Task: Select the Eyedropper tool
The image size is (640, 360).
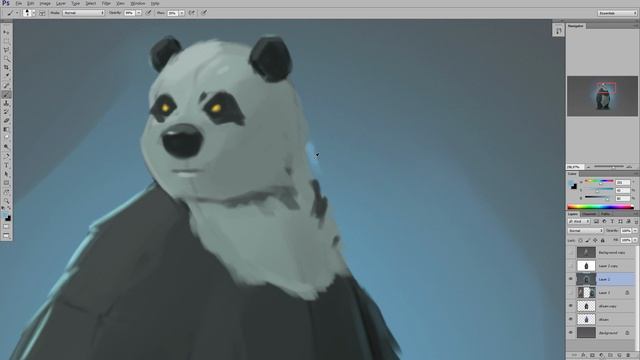Action: coord(6,76)
